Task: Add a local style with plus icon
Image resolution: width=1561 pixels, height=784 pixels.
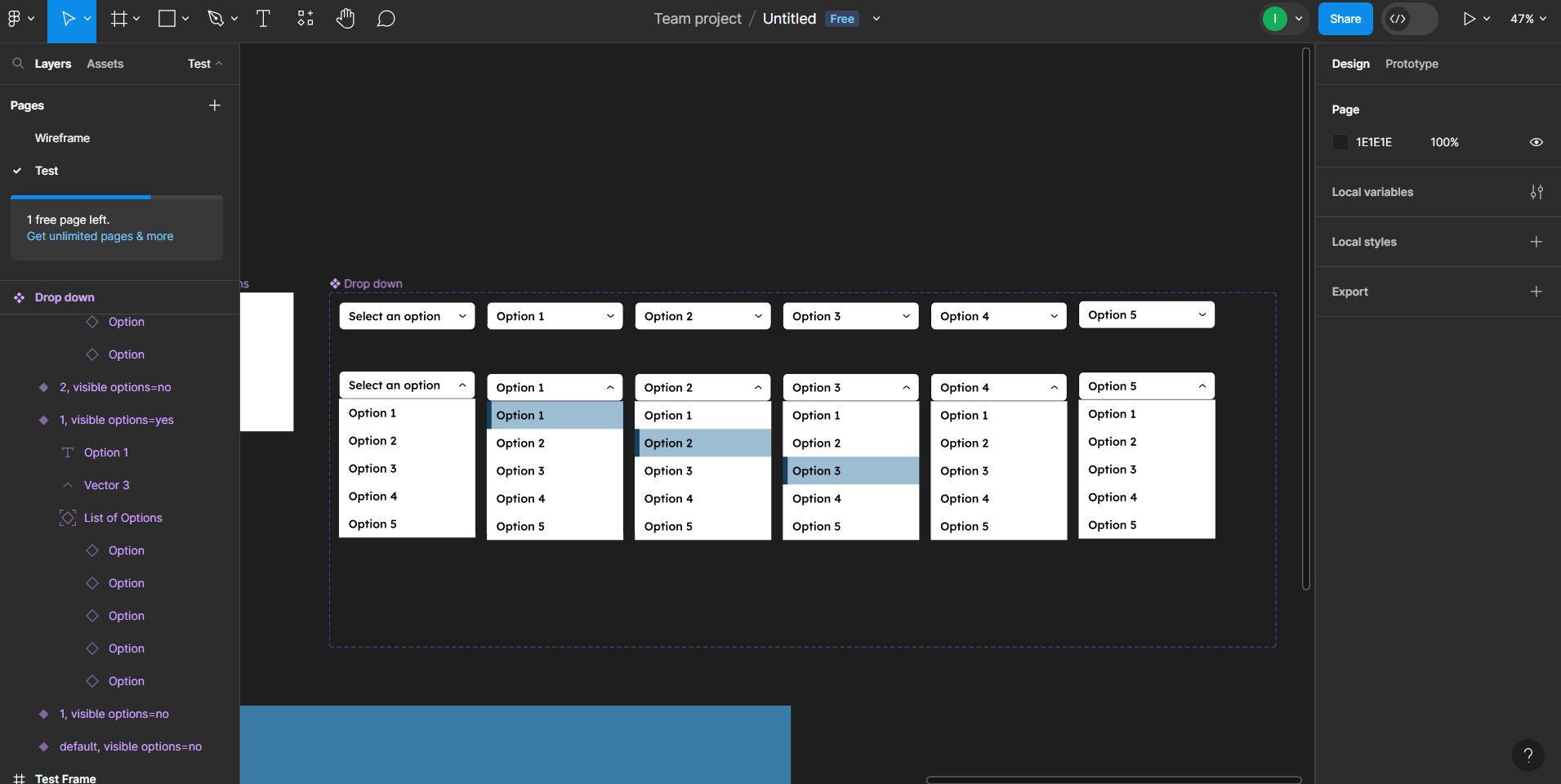Action: (x=1536, y=242)
